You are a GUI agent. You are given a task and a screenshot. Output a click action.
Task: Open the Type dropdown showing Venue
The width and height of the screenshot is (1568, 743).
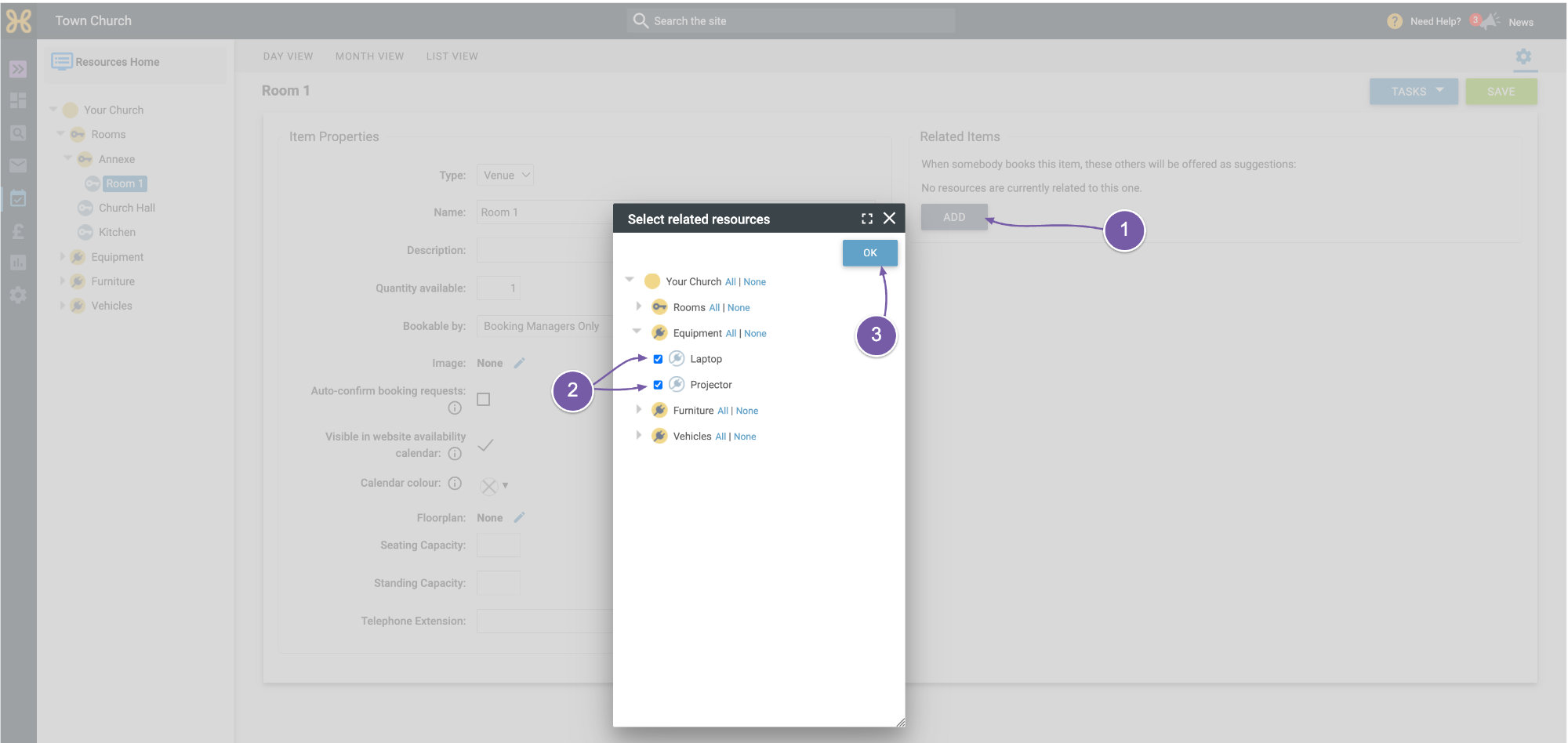coord(505,175)
